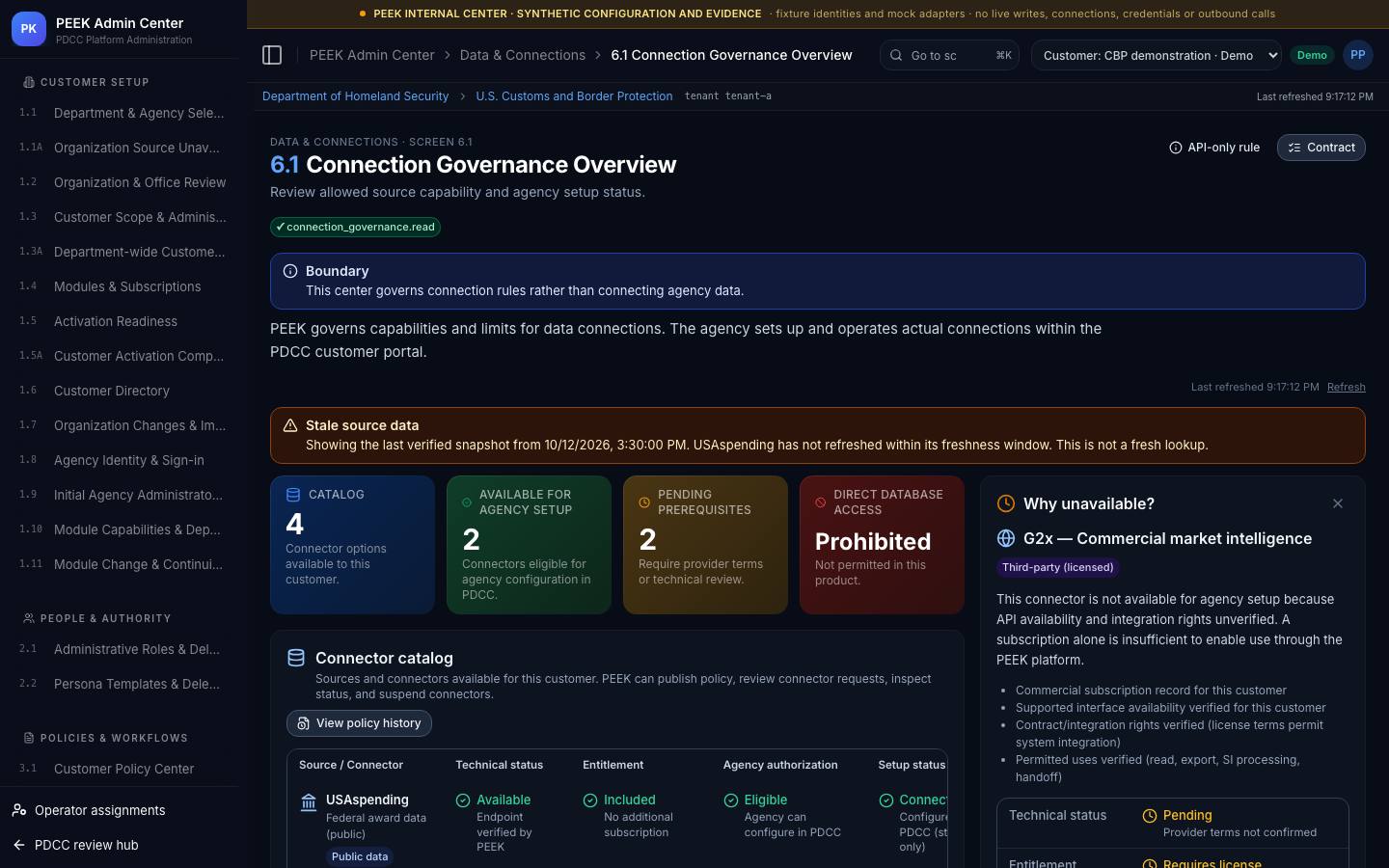
Task: Click the Customer Setup section icon
Action: (x=29, y=82)
